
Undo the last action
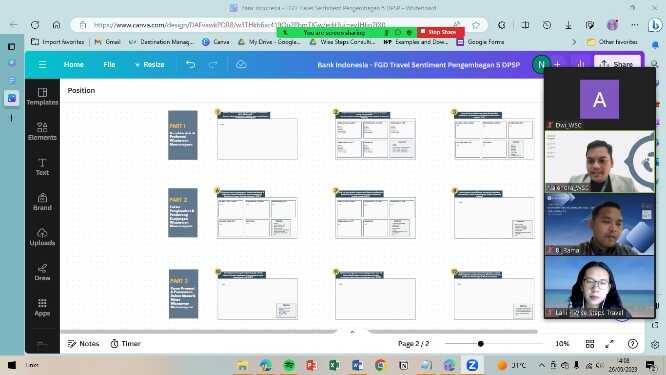click(190, 65)
